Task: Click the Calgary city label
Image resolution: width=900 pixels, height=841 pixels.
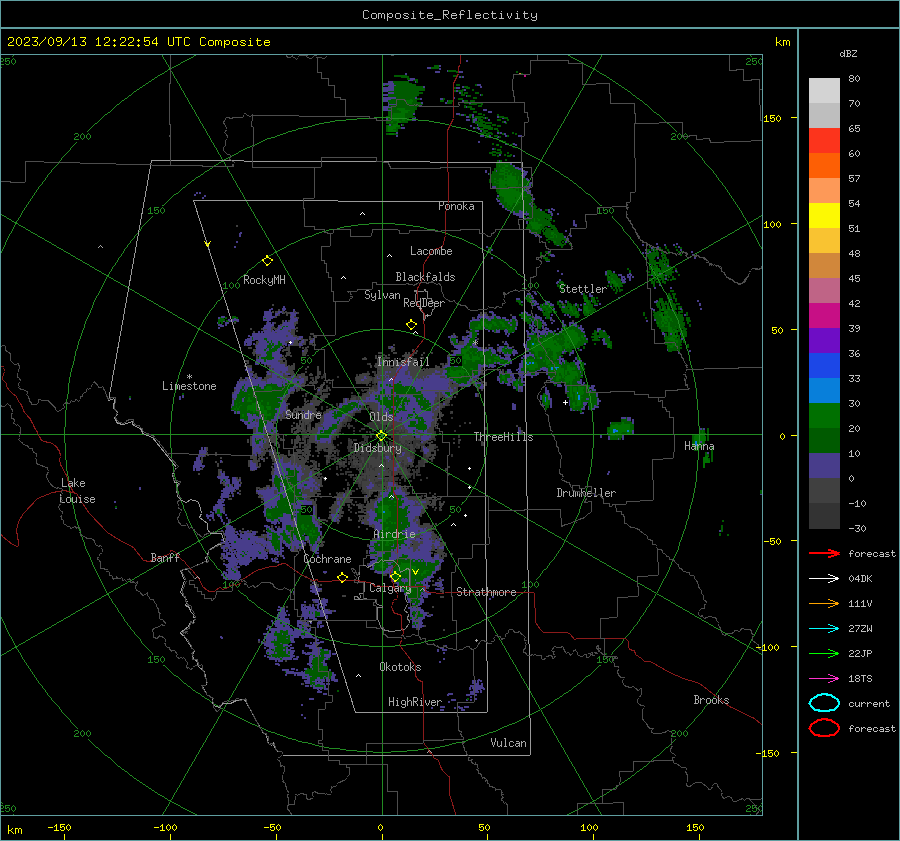Action: coord(390,588)
